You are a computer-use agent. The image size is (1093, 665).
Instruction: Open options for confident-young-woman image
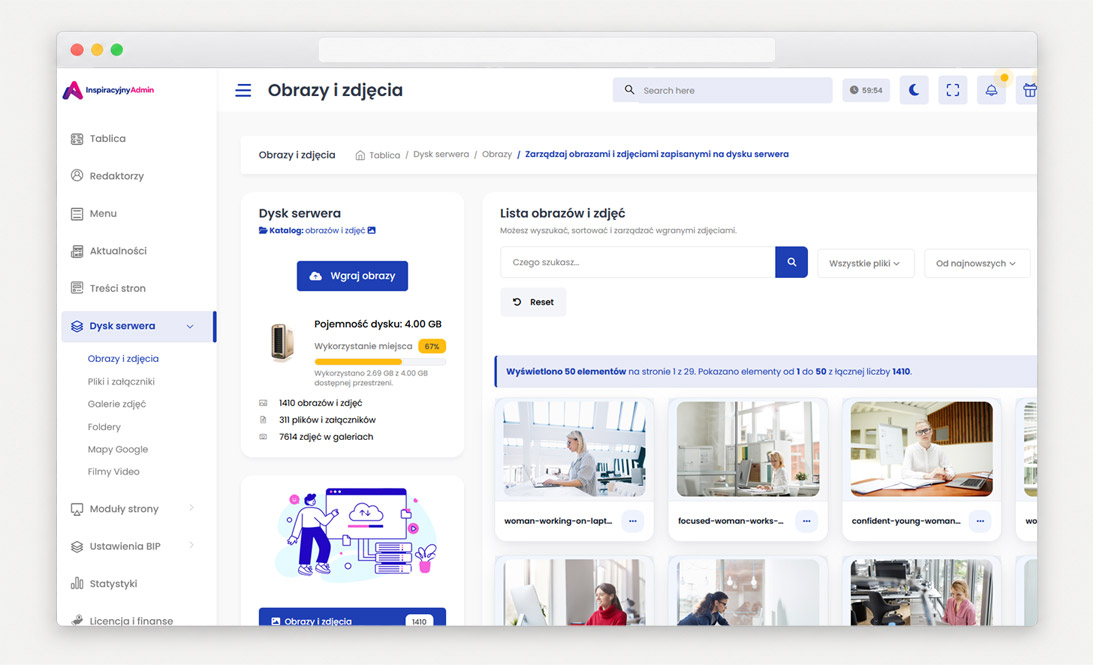point(980,521)
